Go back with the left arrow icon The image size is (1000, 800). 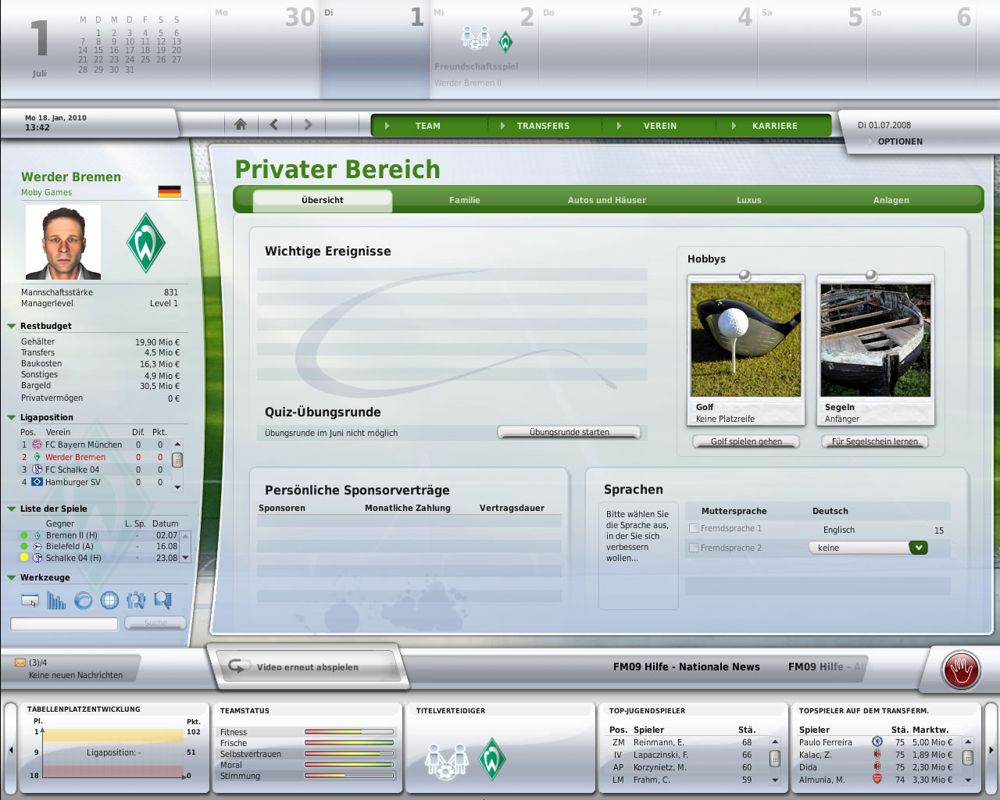pyautogui.click(x=274, y=125)
